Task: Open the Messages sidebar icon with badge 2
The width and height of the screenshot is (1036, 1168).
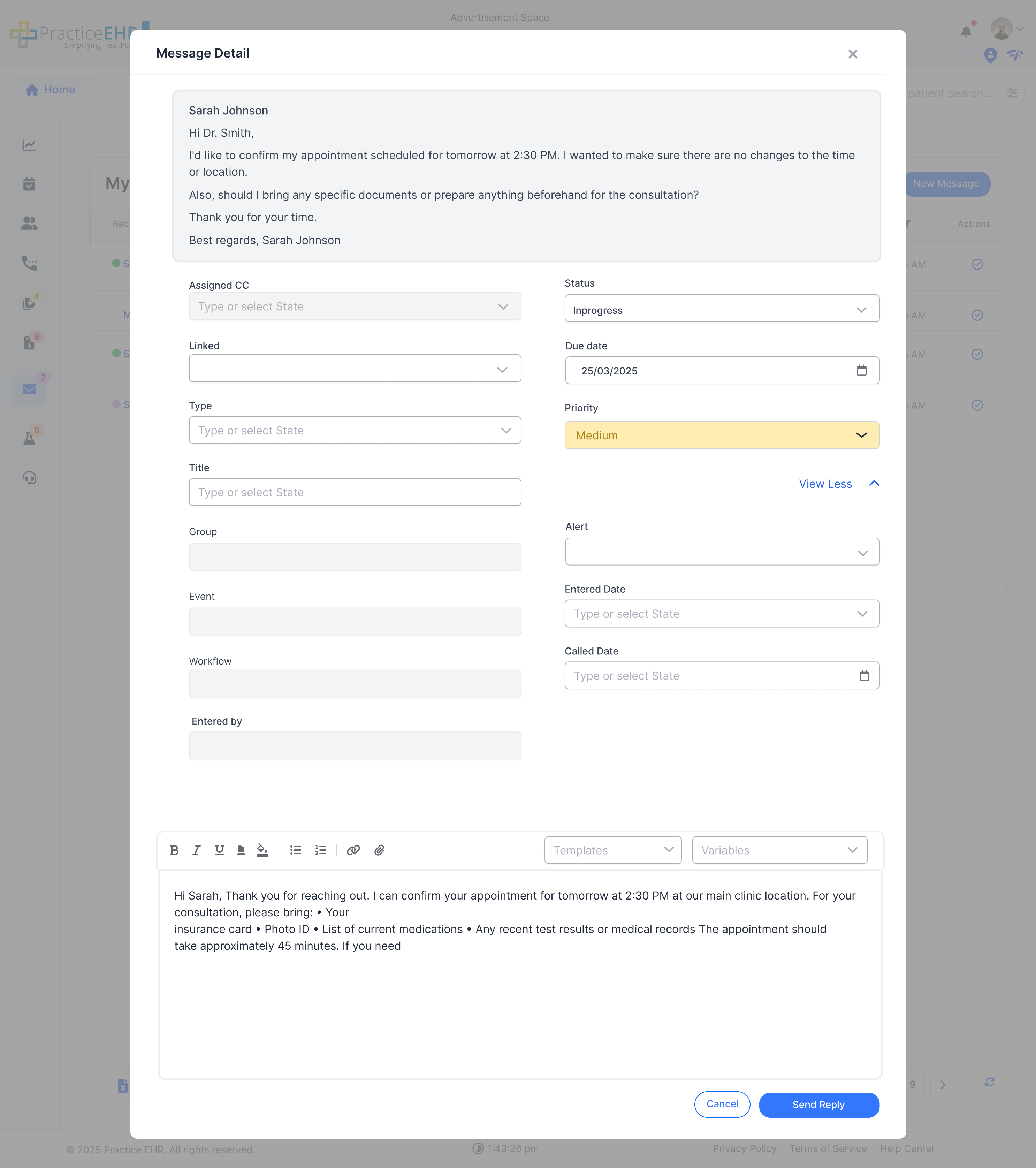Action: click(x=29, y=389)
